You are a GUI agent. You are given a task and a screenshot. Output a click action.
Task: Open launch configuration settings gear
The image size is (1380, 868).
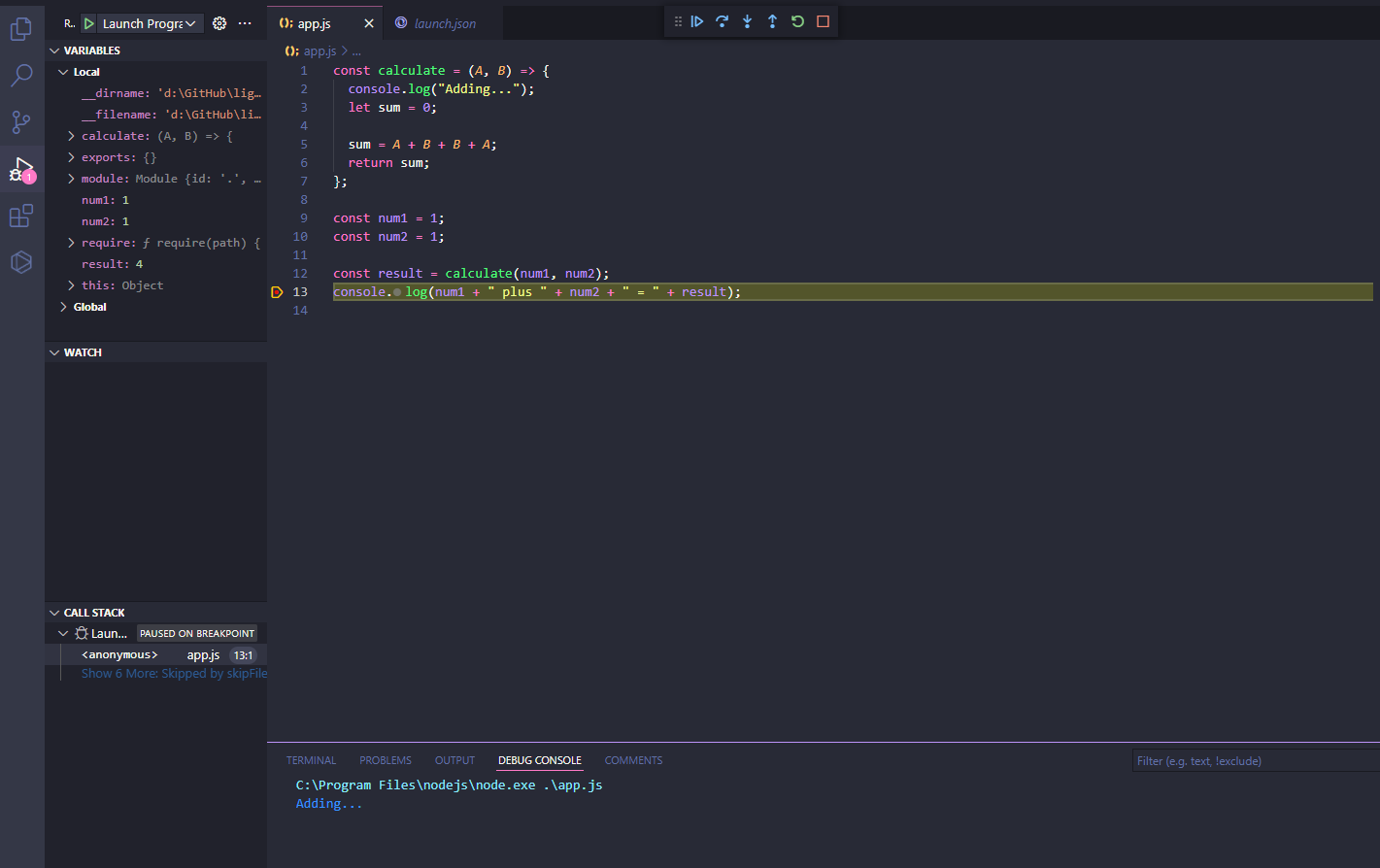219,22
